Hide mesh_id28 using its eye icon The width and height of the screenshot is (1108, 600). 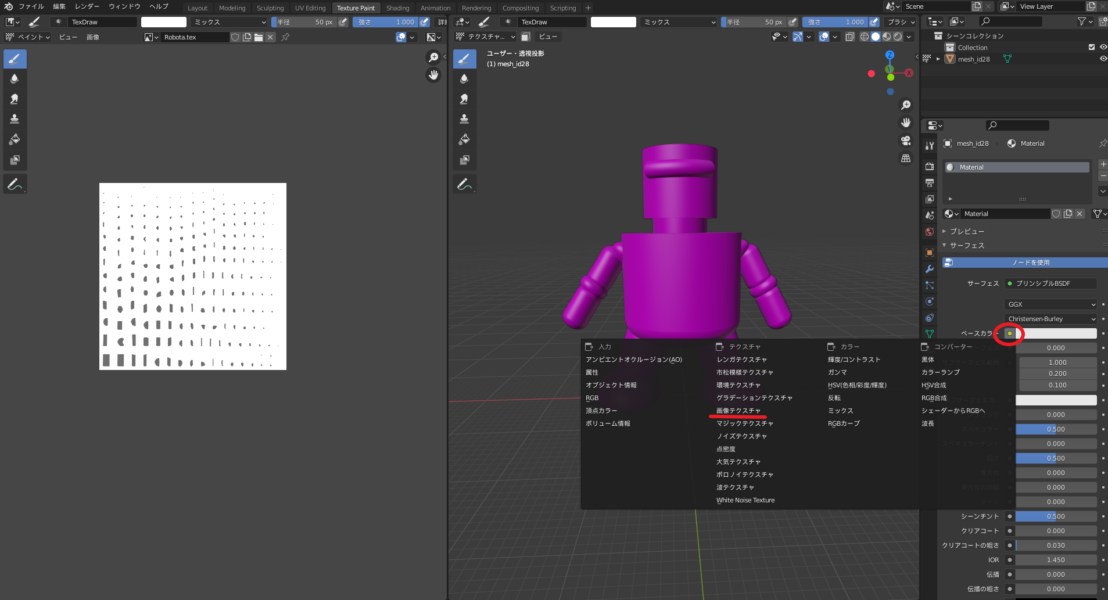coord(1103,59)
